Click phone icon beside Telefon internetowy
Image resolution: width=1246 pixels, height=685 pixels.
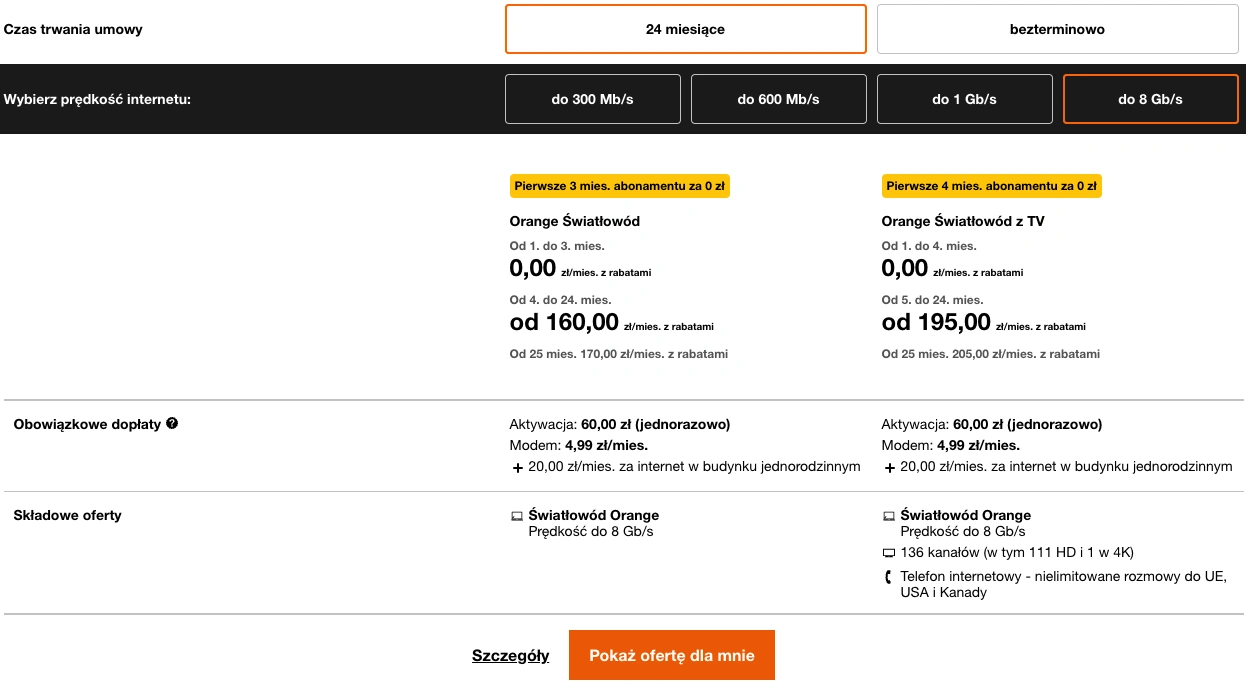pyautogui.click(x=888, y=577)
